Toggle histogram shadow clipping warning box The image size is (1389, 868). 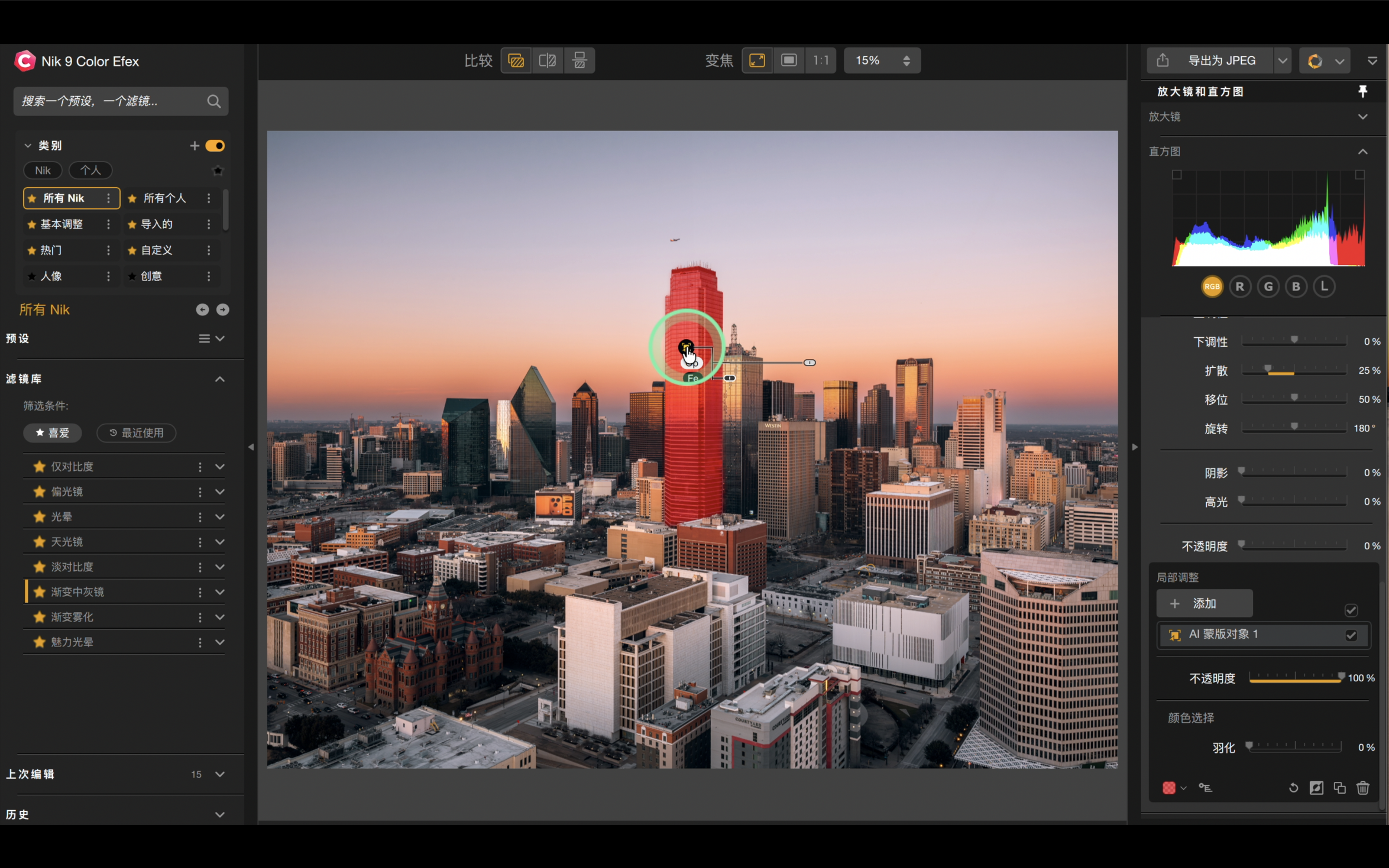(x=1177, y=174)
